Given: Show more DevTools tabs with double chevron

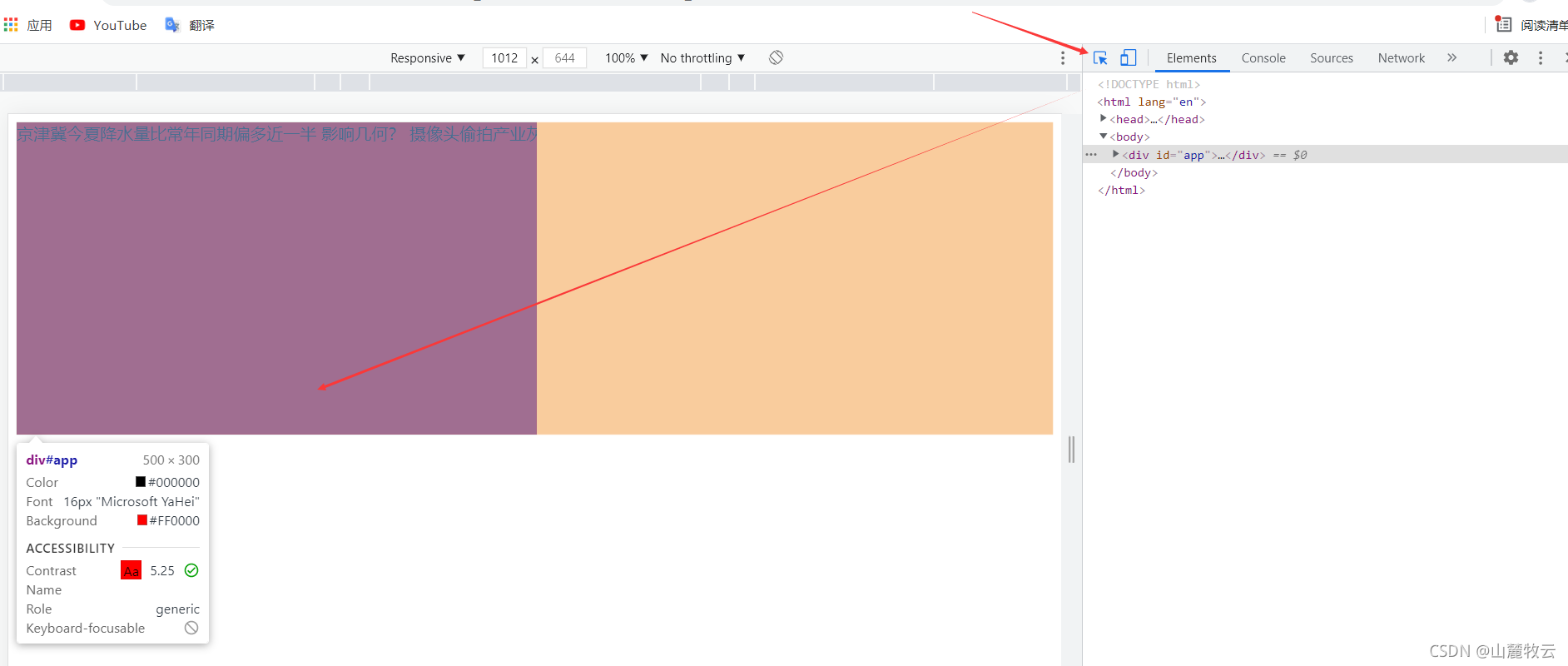Looking at the screenshot, I should point(1452,57).
